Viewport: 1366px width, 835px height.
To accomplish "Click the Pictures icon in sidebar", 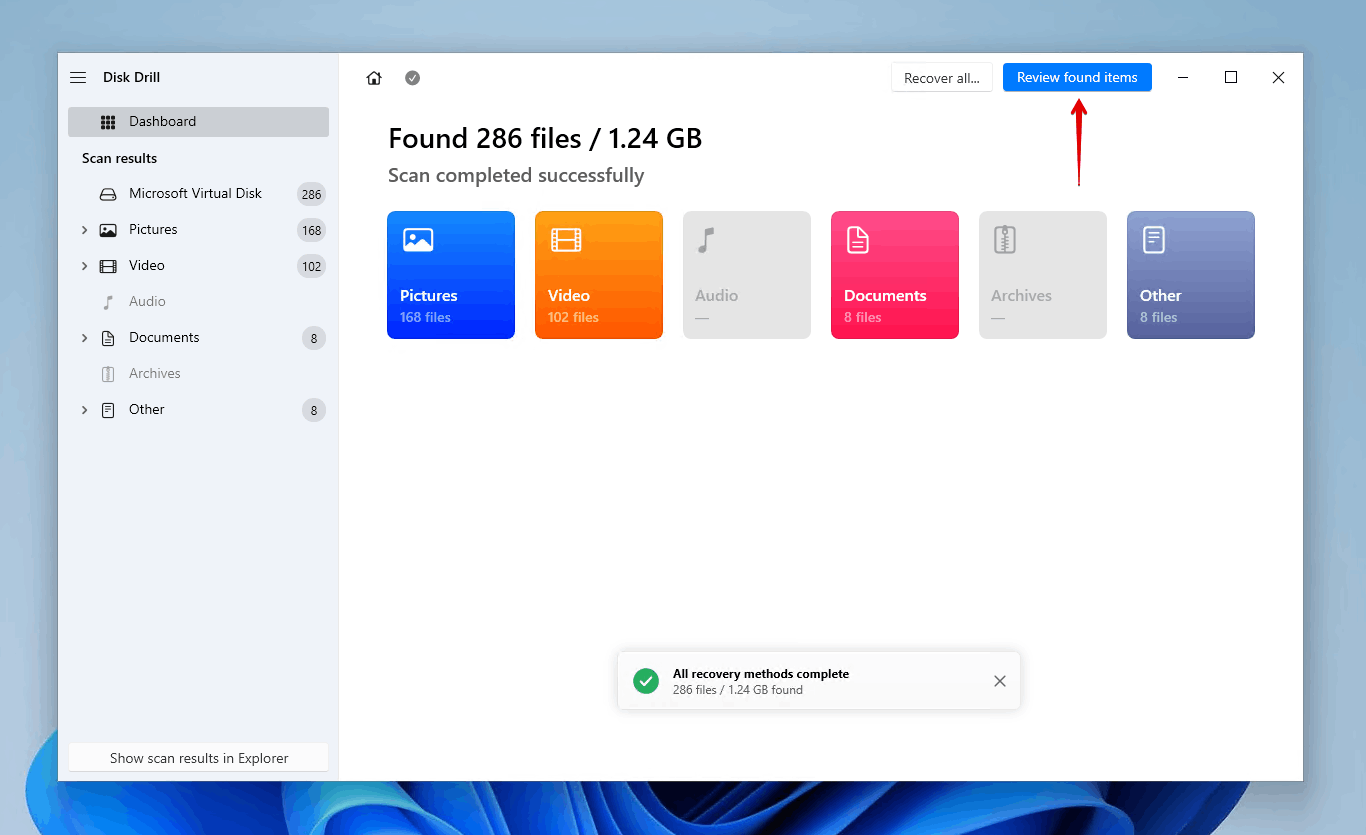I will tap(108, 230).
